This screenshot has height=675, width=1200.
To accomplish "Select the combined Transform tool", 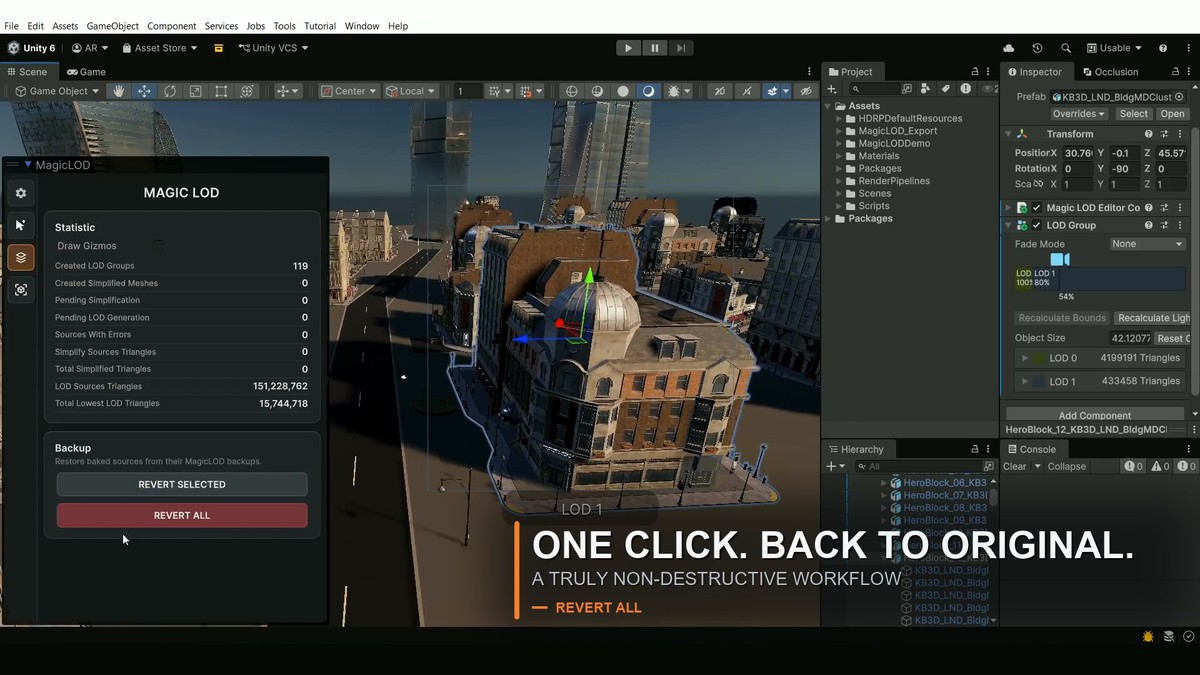I will click(247, 91).
